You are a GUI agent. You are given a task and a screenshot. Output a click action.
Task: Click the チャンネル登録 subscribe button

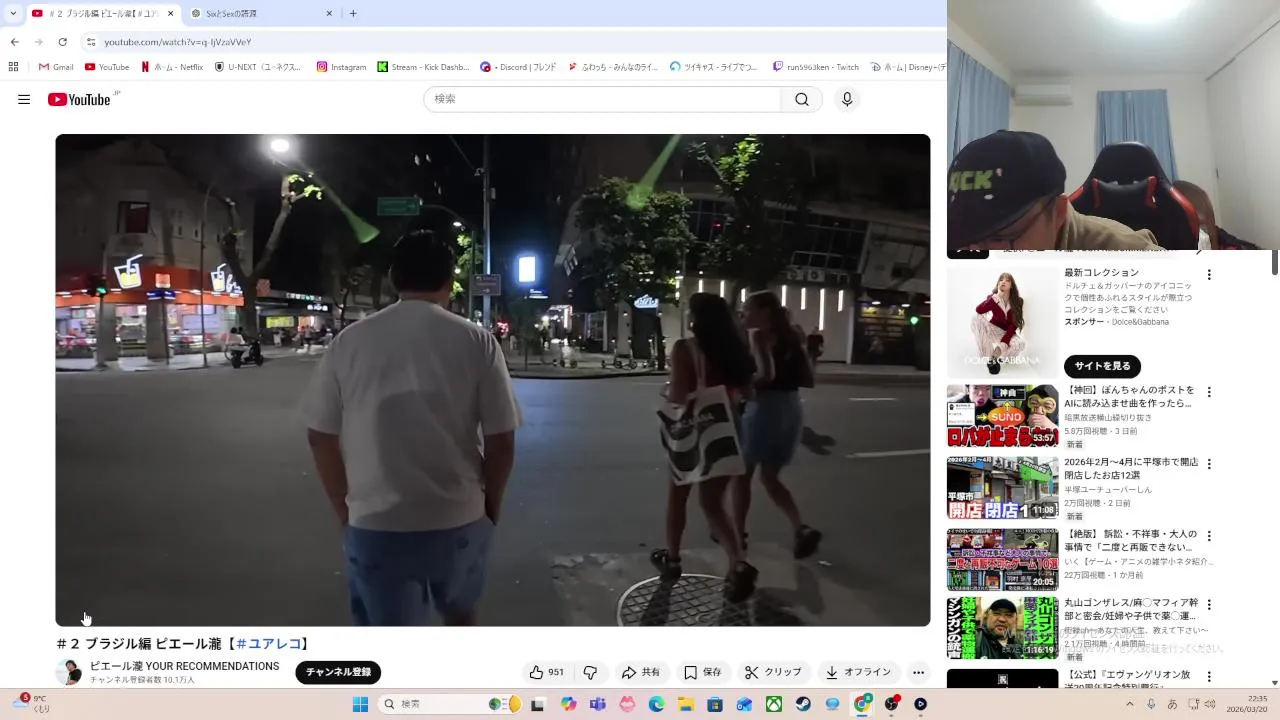click(338, 672)
